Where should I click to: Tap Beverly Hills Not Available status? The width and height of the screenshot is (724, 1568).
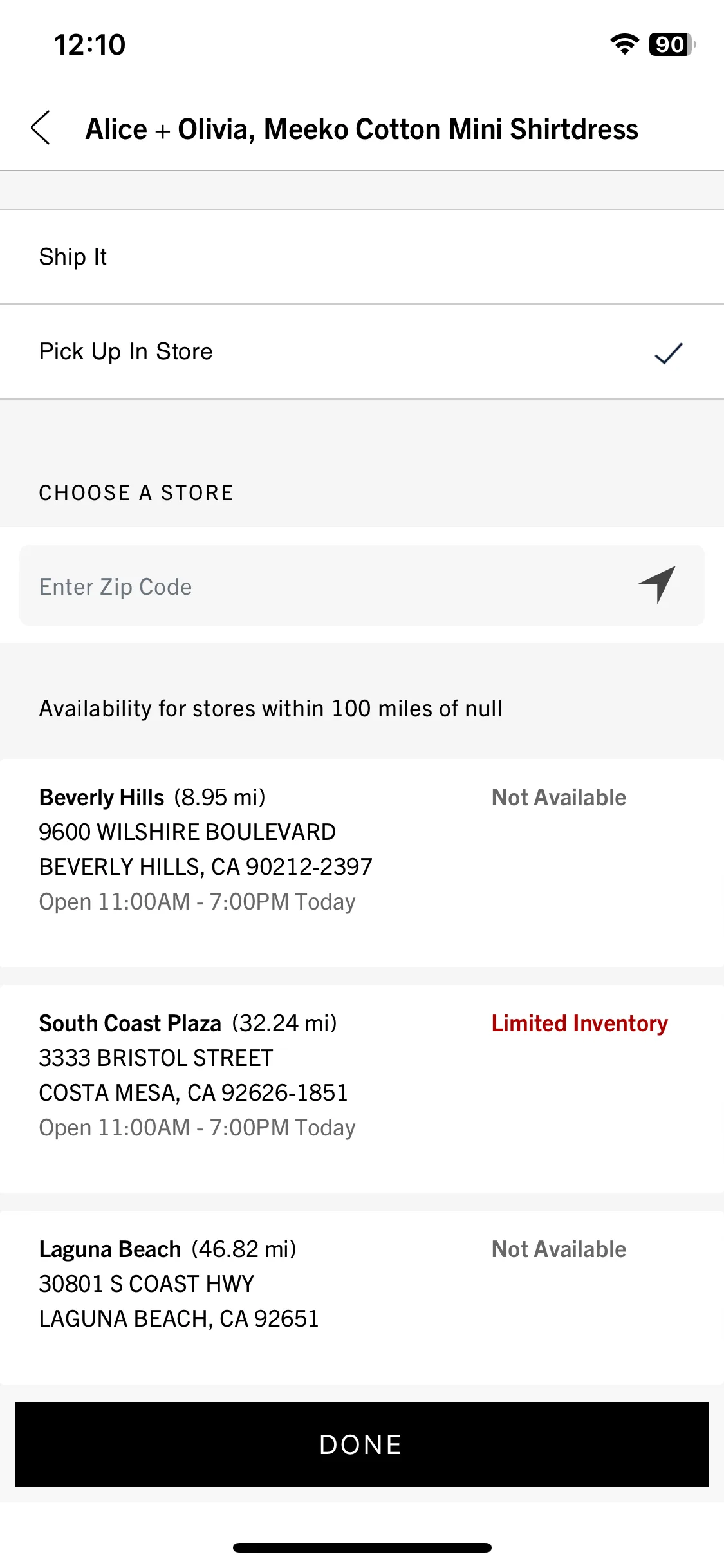(x=559, y=798)
